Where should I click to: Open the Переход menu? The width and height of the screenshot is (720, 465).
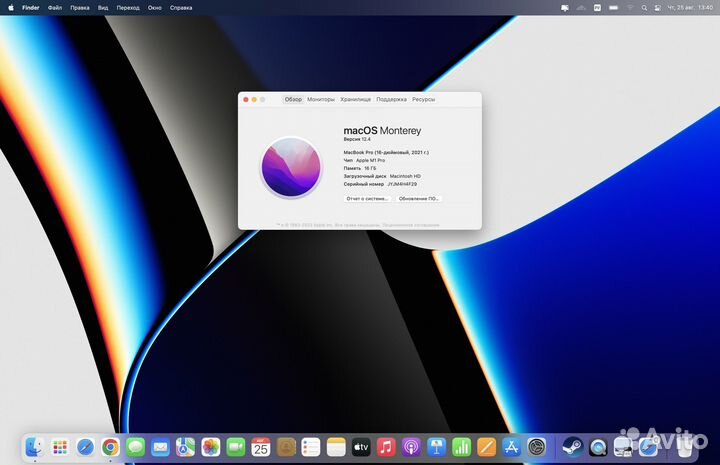pyautogui.click(x=128, y=8)
